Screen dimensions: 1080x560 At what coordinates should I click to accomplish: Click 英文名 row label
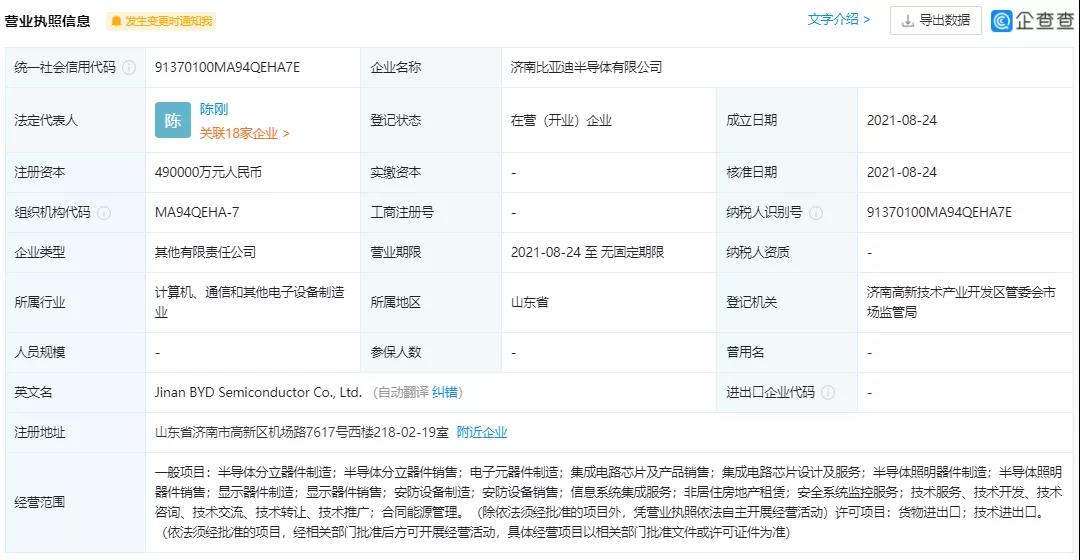click(x=33, y=393)
